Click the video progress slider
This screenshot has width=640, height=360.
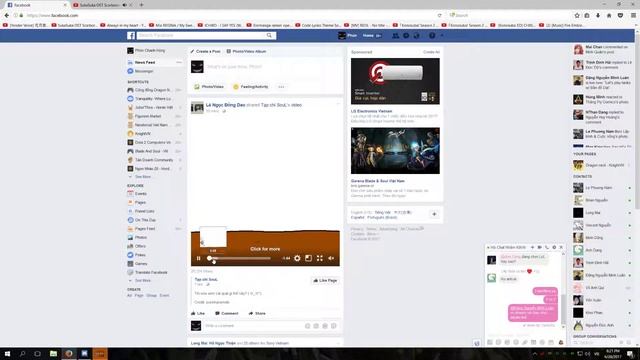click(239, 258)
